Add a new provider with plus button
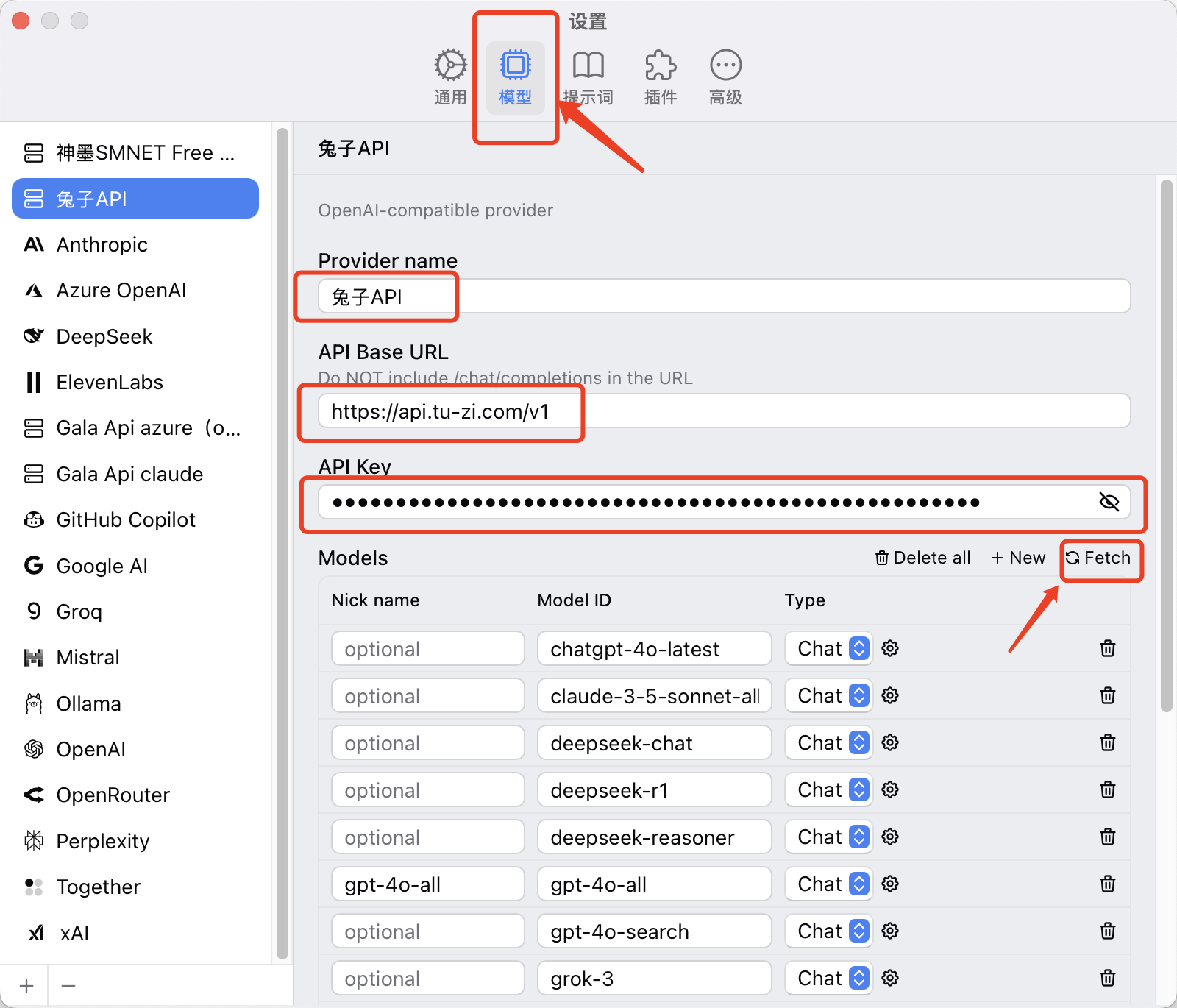Screen dimensions: 1177x1008 (26, 986)
